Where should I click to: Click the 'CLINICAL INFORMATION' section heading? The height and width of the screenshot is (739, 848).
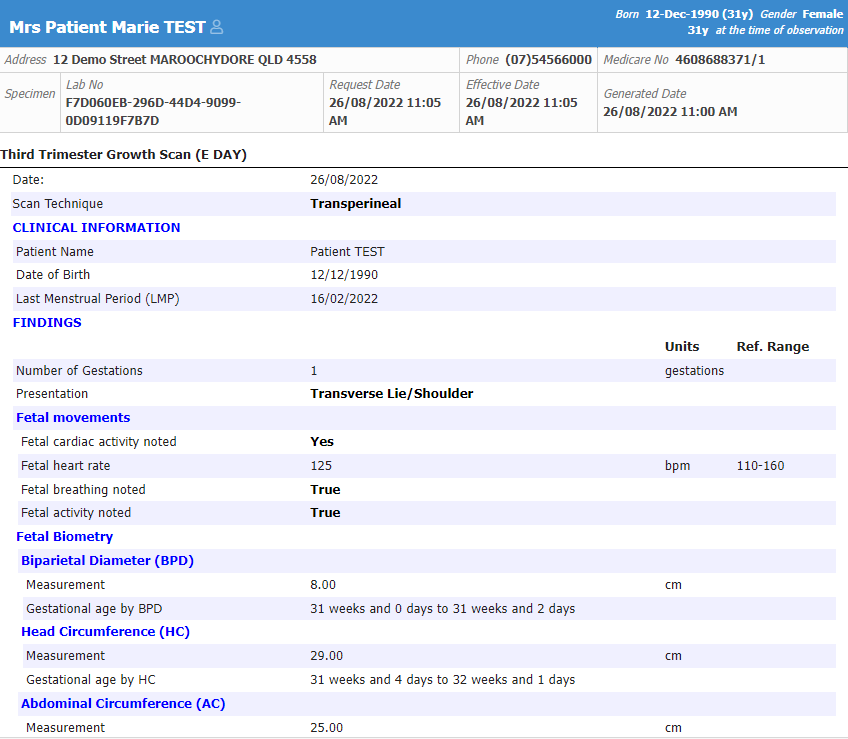(96, 228)
